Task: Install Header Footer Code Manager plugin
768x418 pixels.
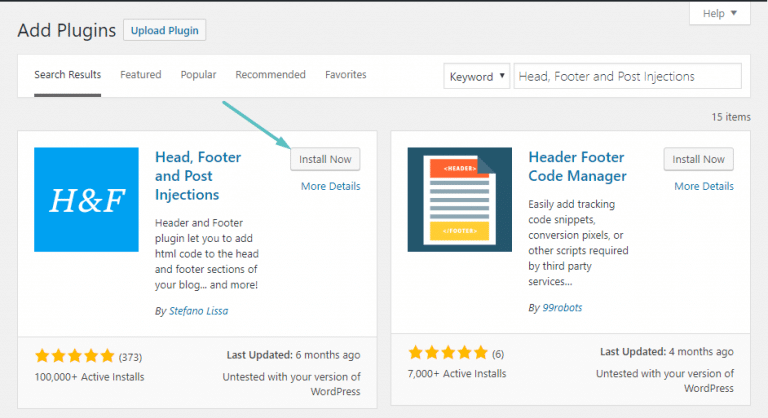Action: pos(698,159)
